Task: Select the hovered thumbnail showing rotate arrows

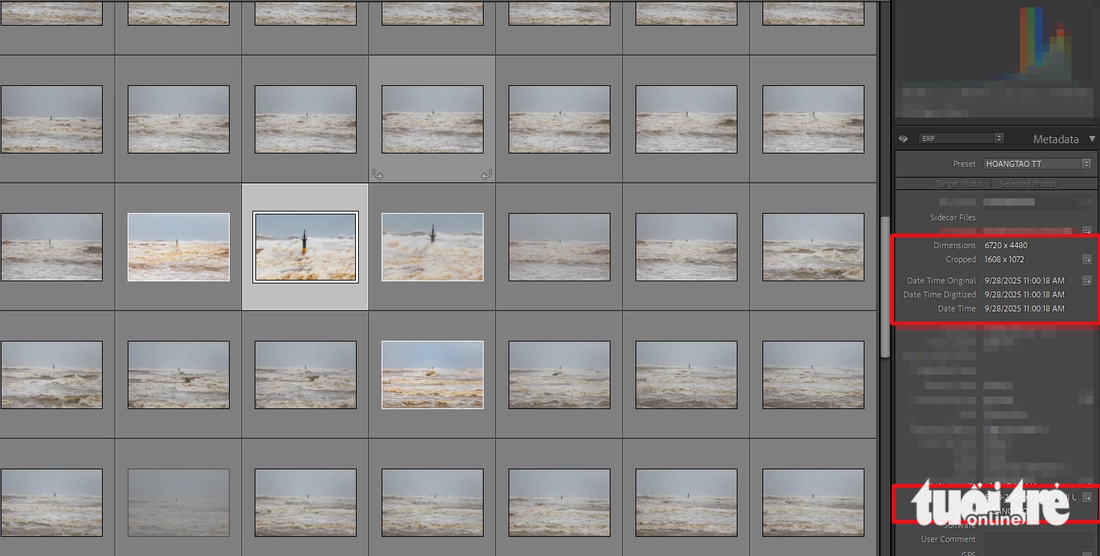Action: coord(432,119)
